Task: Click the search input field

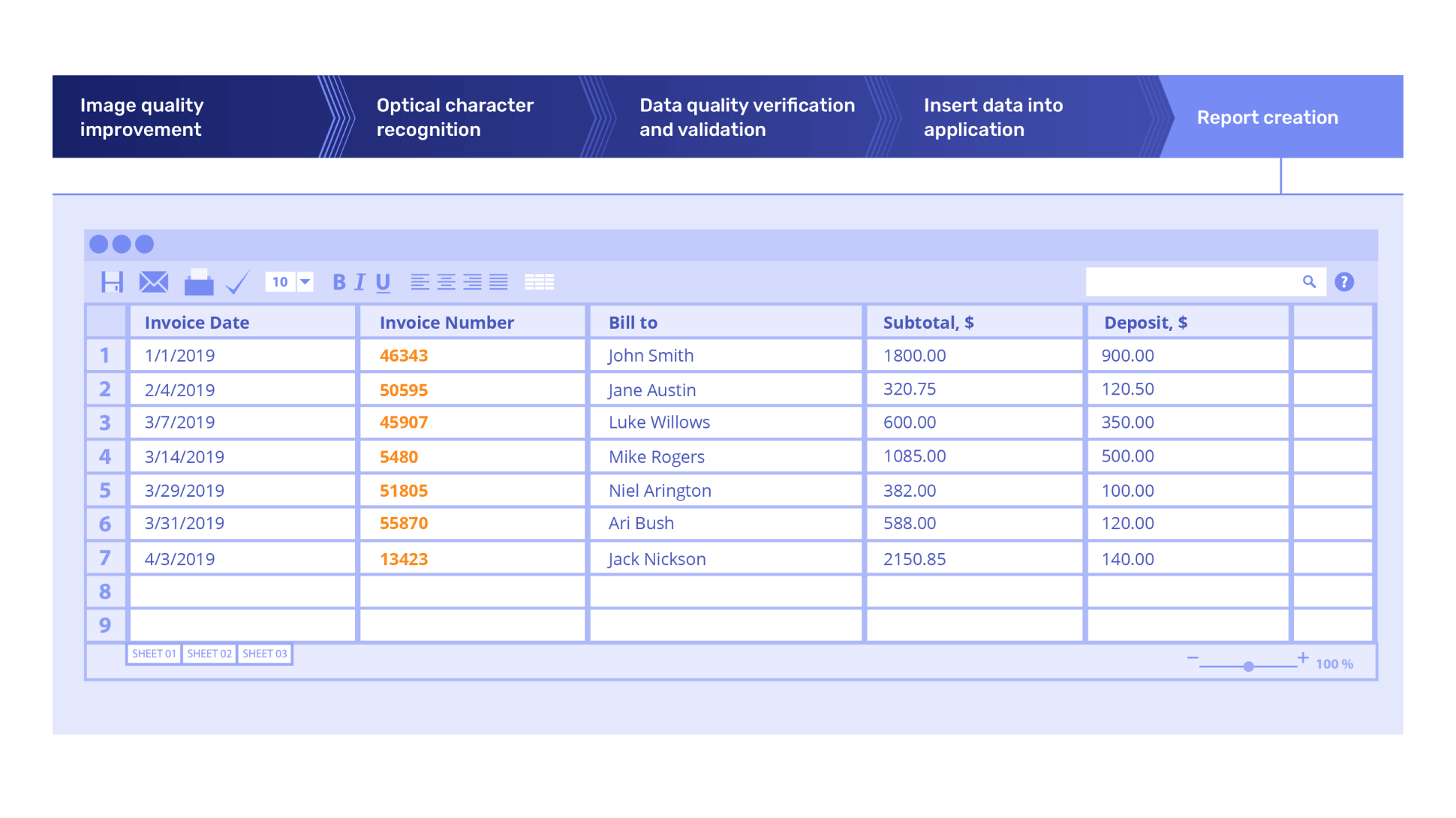Action: click(x=1192, y=282)
